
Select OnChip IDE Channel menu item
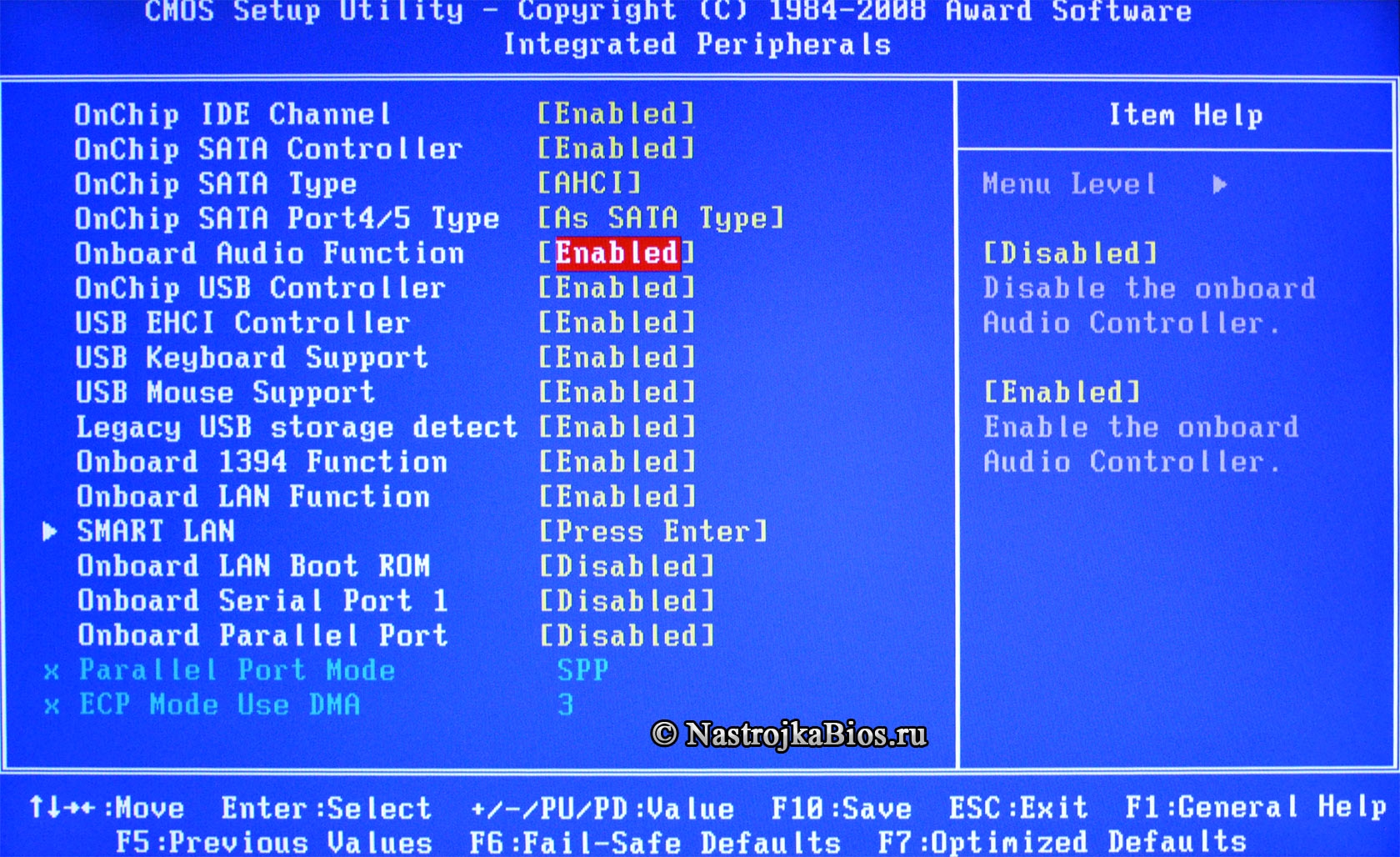point(232,114)
